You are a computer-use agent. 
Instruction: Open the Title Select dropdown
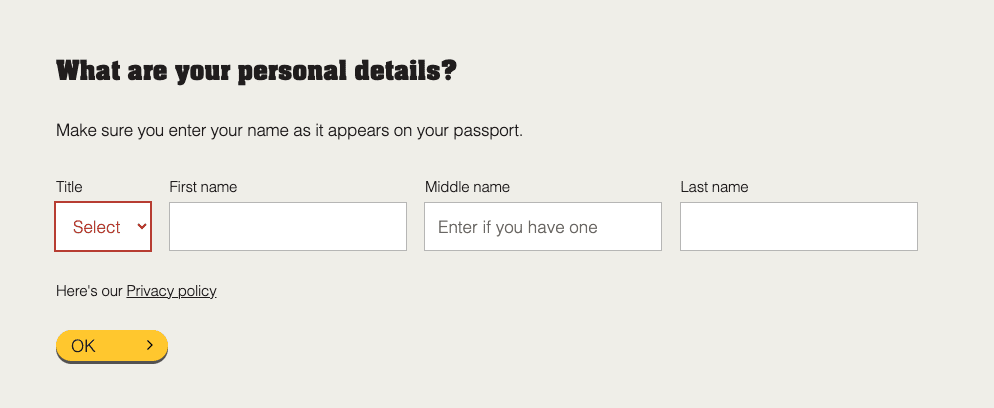tap(103, 227)
